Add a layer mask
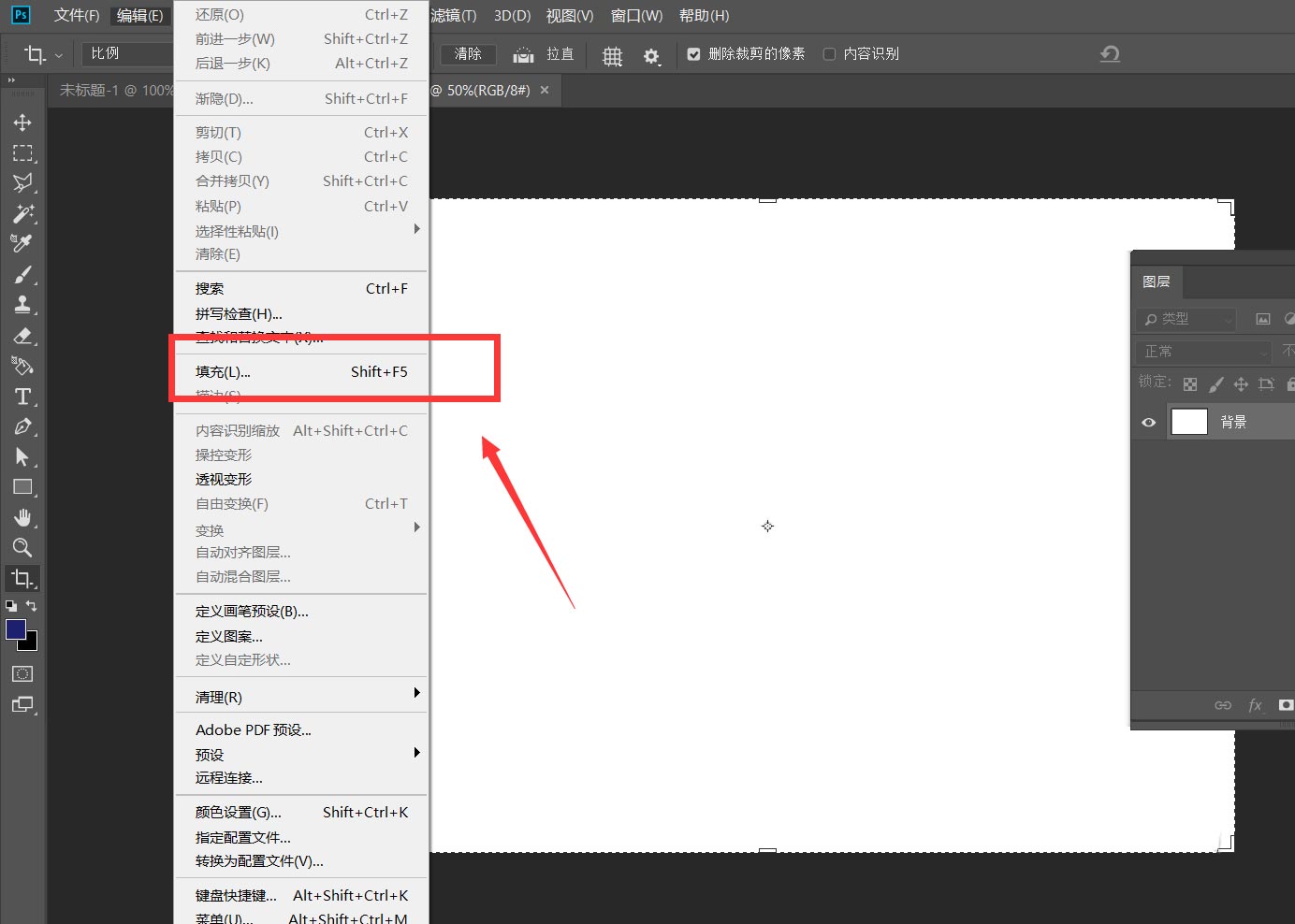 pyautogui.click(x=1287, y=705)
